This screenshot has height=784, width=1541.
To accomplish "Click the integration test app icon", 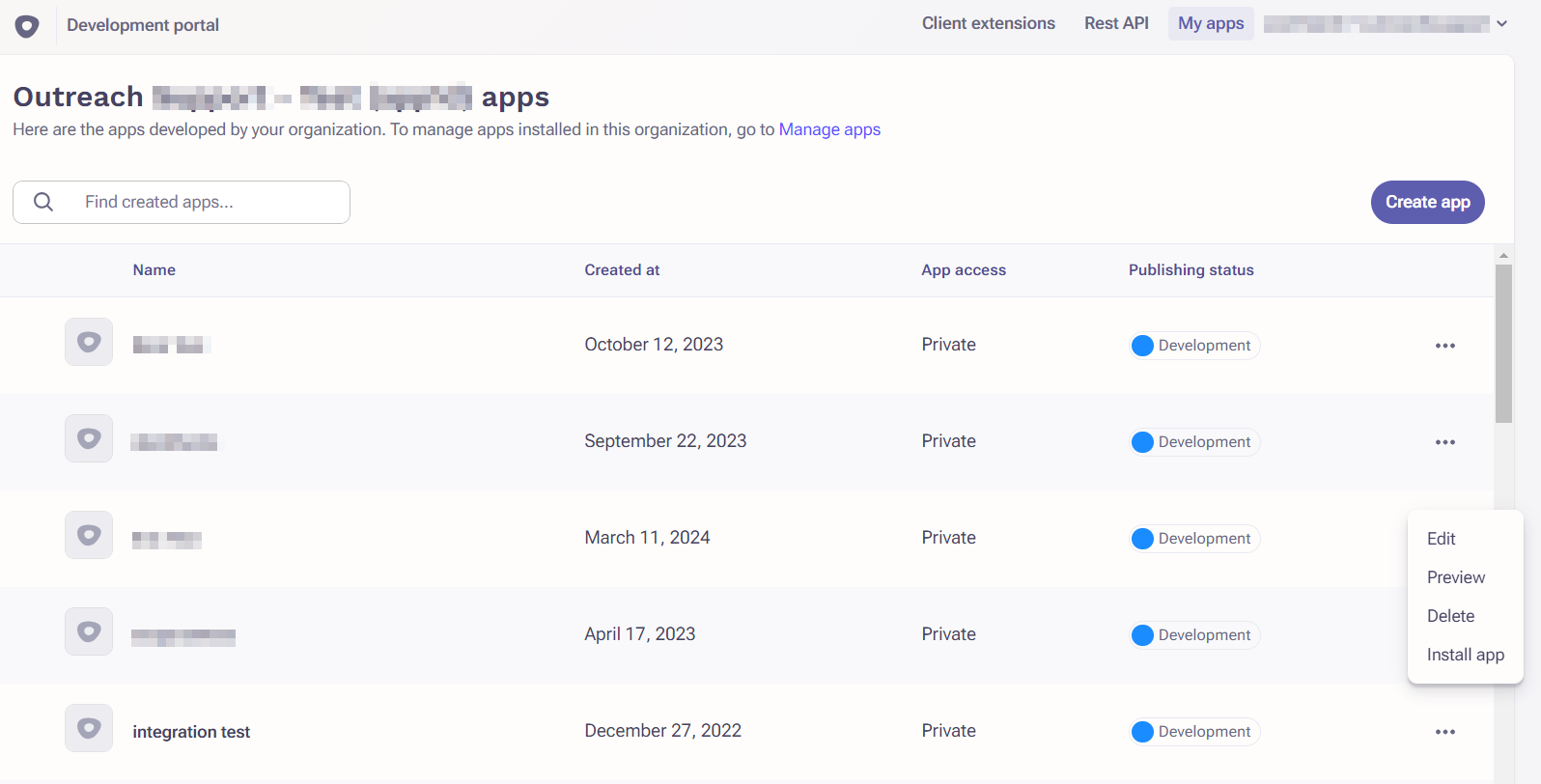I will click(89, 728).
